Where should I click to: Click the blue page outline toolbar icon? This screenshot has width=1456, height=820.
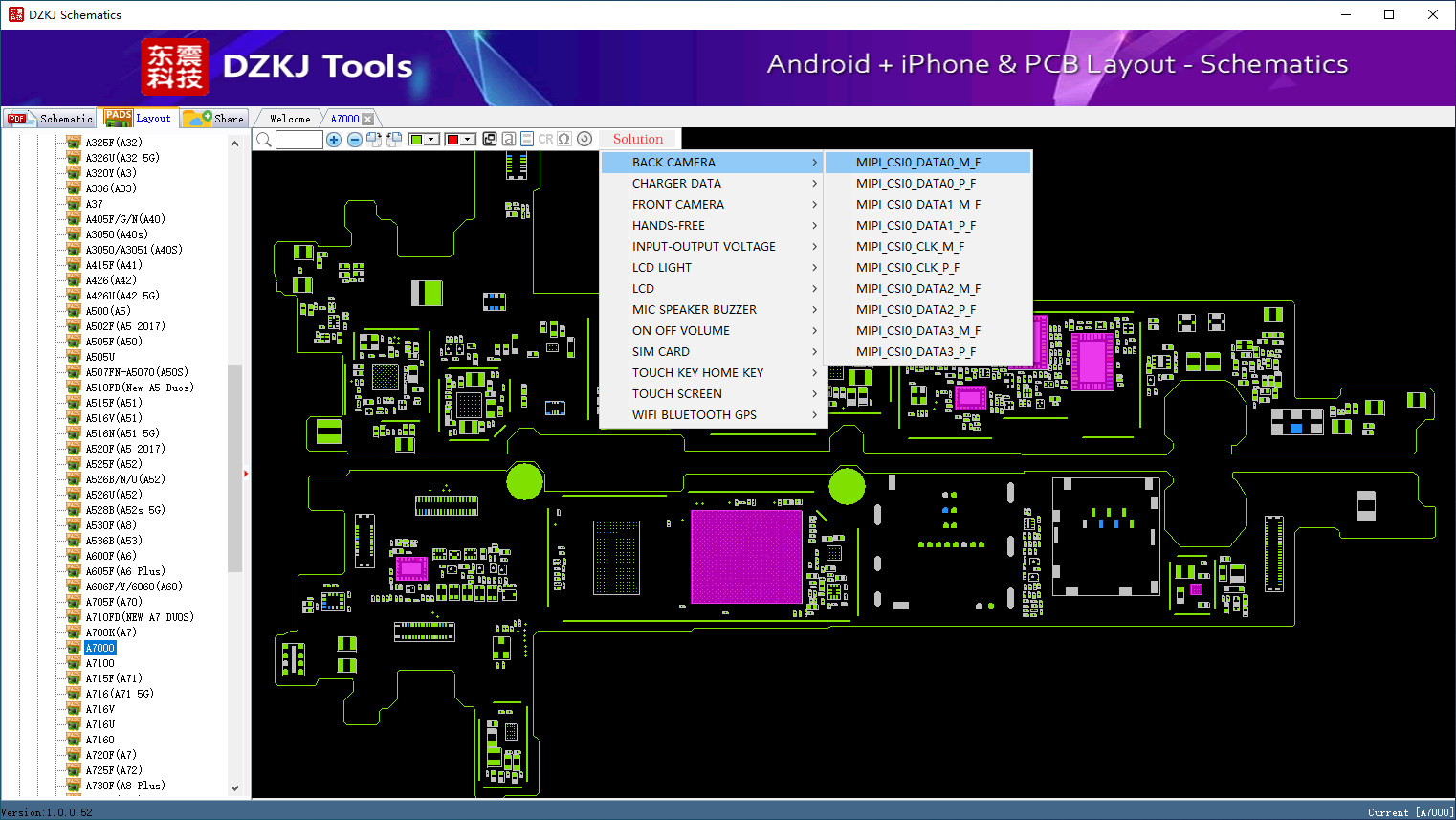pyautogui.click(x=527, y=139)
